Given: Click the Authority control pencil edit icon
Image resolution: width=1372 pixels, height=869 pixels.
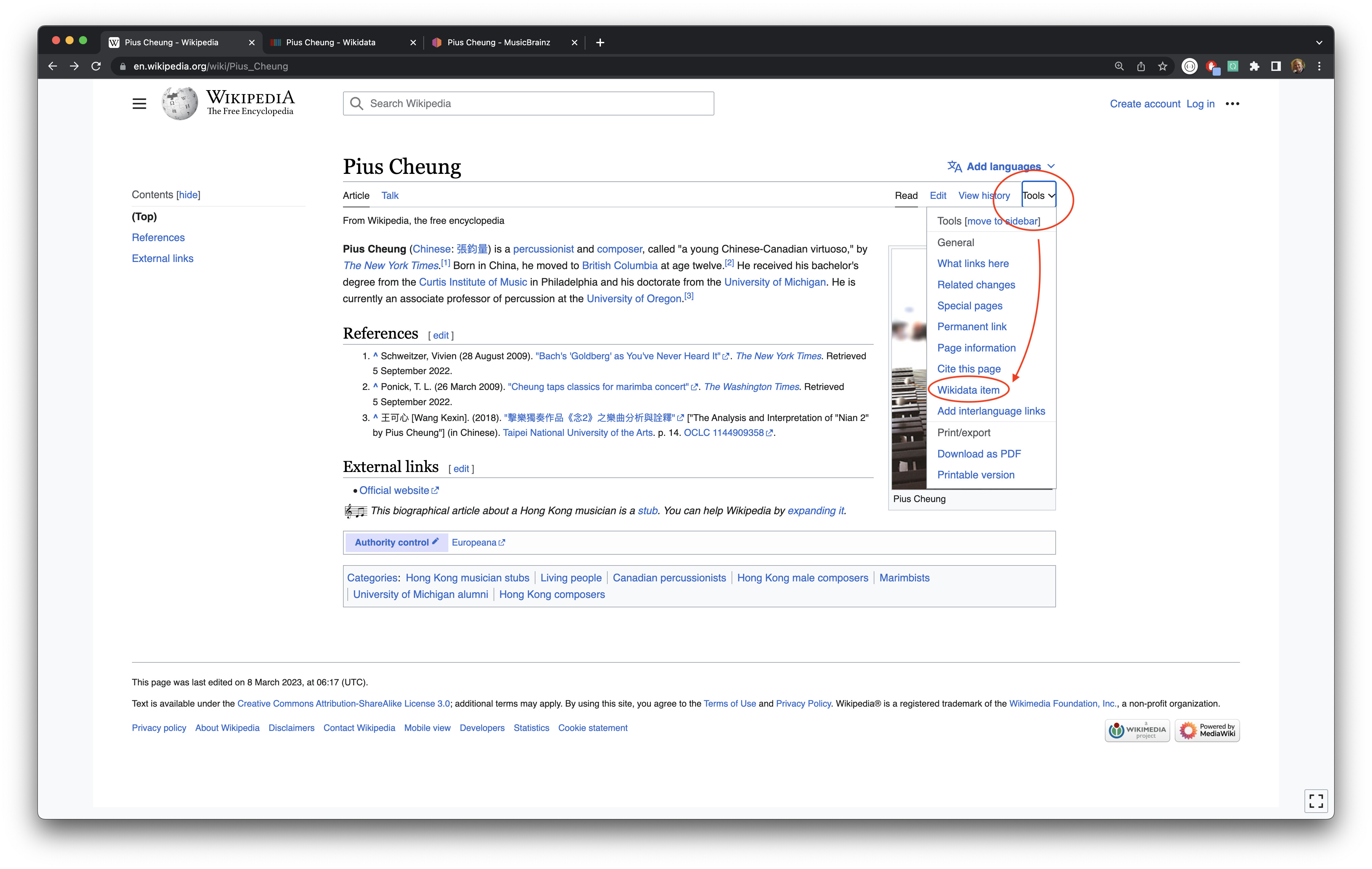Looking at the screenshot, I should [x=435, y=541].
